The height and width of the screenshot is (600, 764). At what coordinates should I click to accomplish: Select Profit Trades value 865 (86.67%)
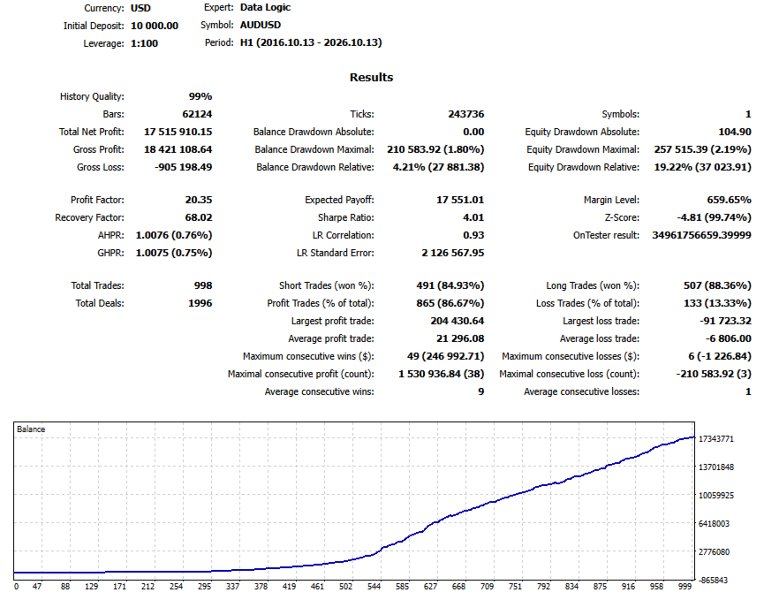[x=450, y=303]
